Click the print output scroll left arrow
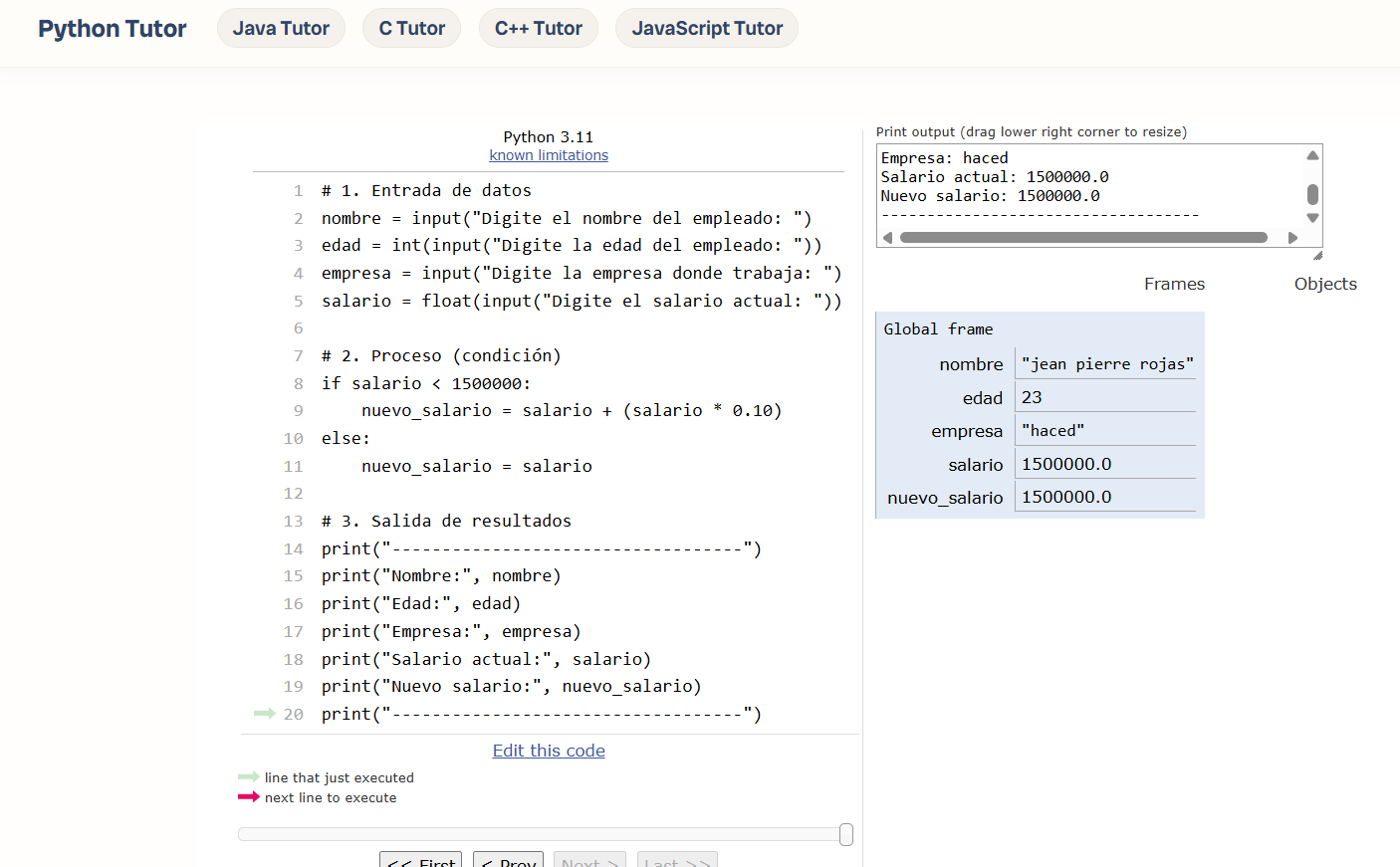Screen dimensions: 1400x867 pyautogui.click(x=887, y=238)
